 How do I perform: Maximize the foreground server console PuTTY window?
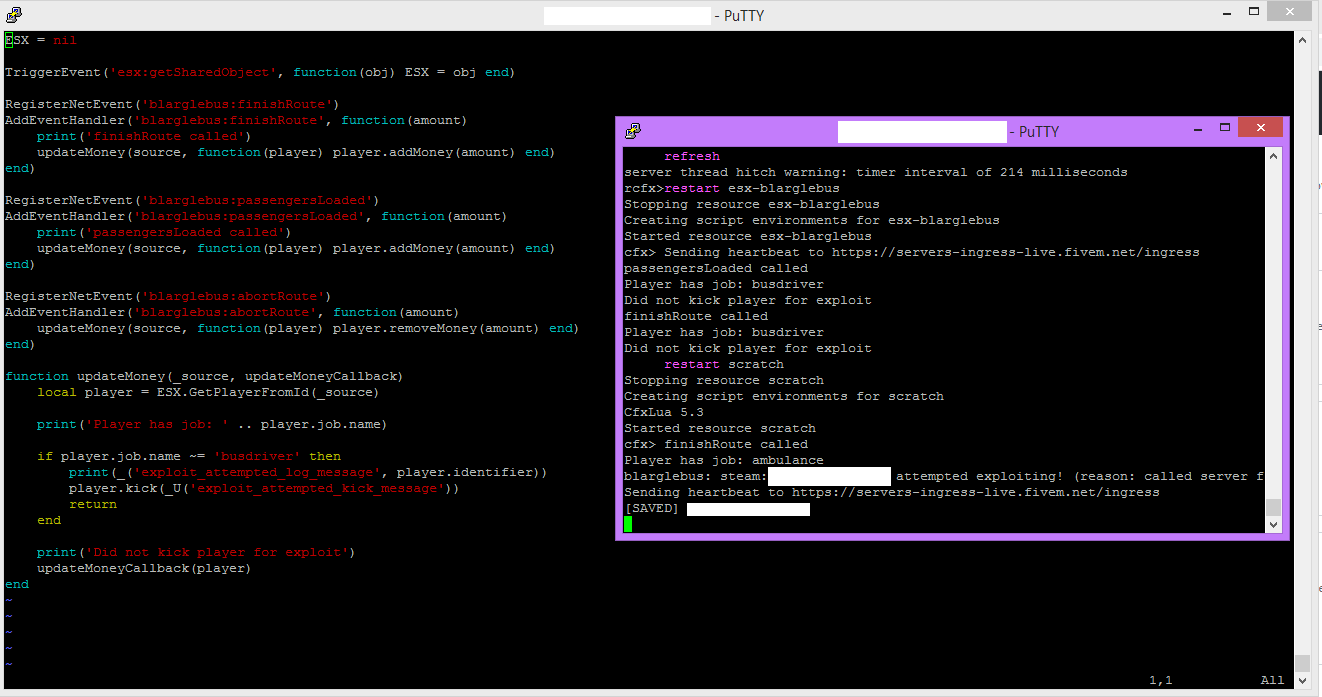[x=1225, y=130]
